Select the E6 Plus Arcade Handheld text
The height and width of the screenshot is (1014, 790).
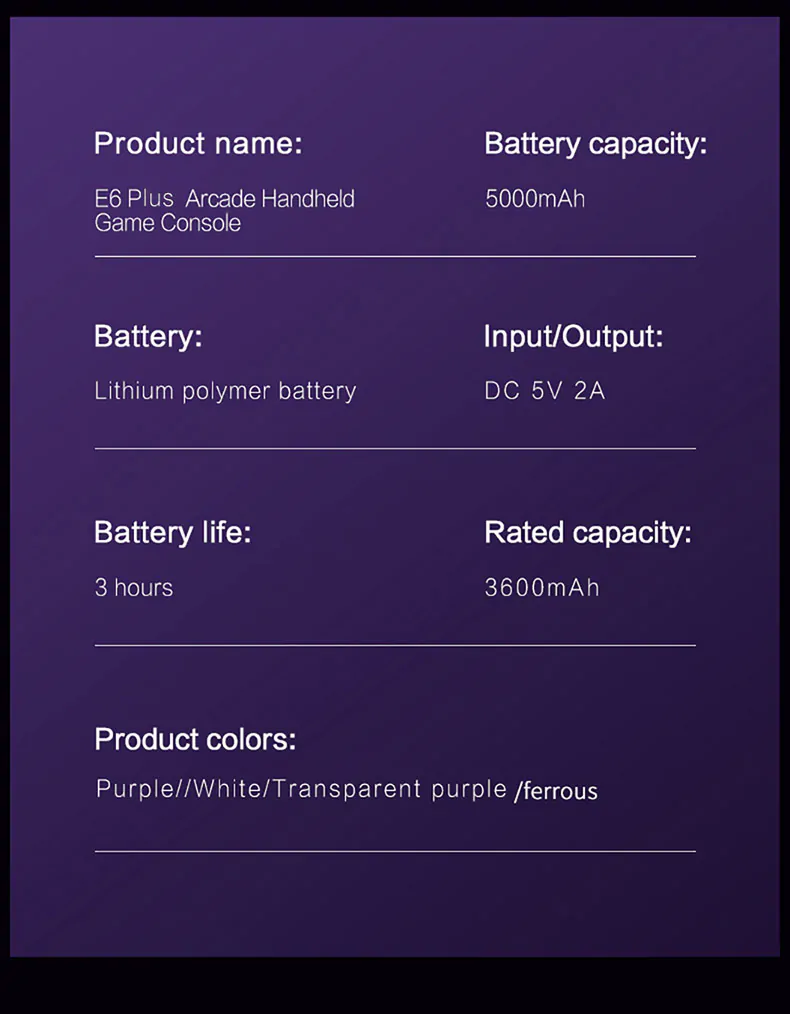point(225,199)
